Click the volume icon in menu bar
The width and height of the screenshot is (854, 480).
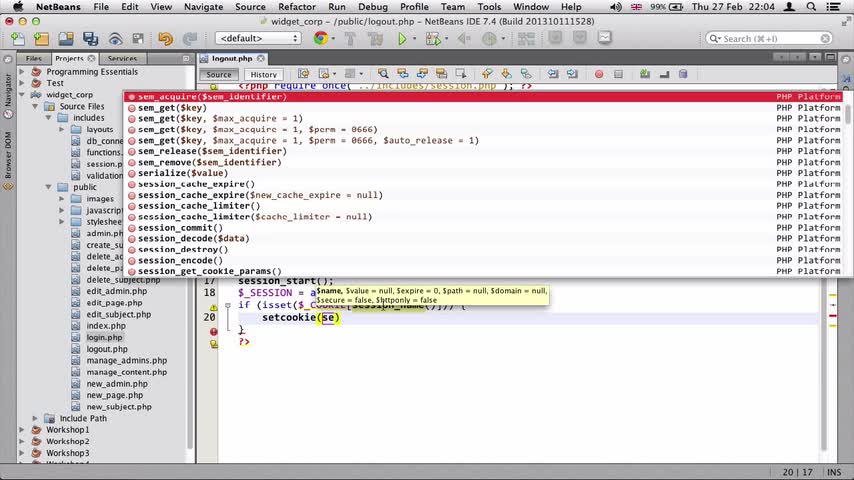click(x=615, y=7)
